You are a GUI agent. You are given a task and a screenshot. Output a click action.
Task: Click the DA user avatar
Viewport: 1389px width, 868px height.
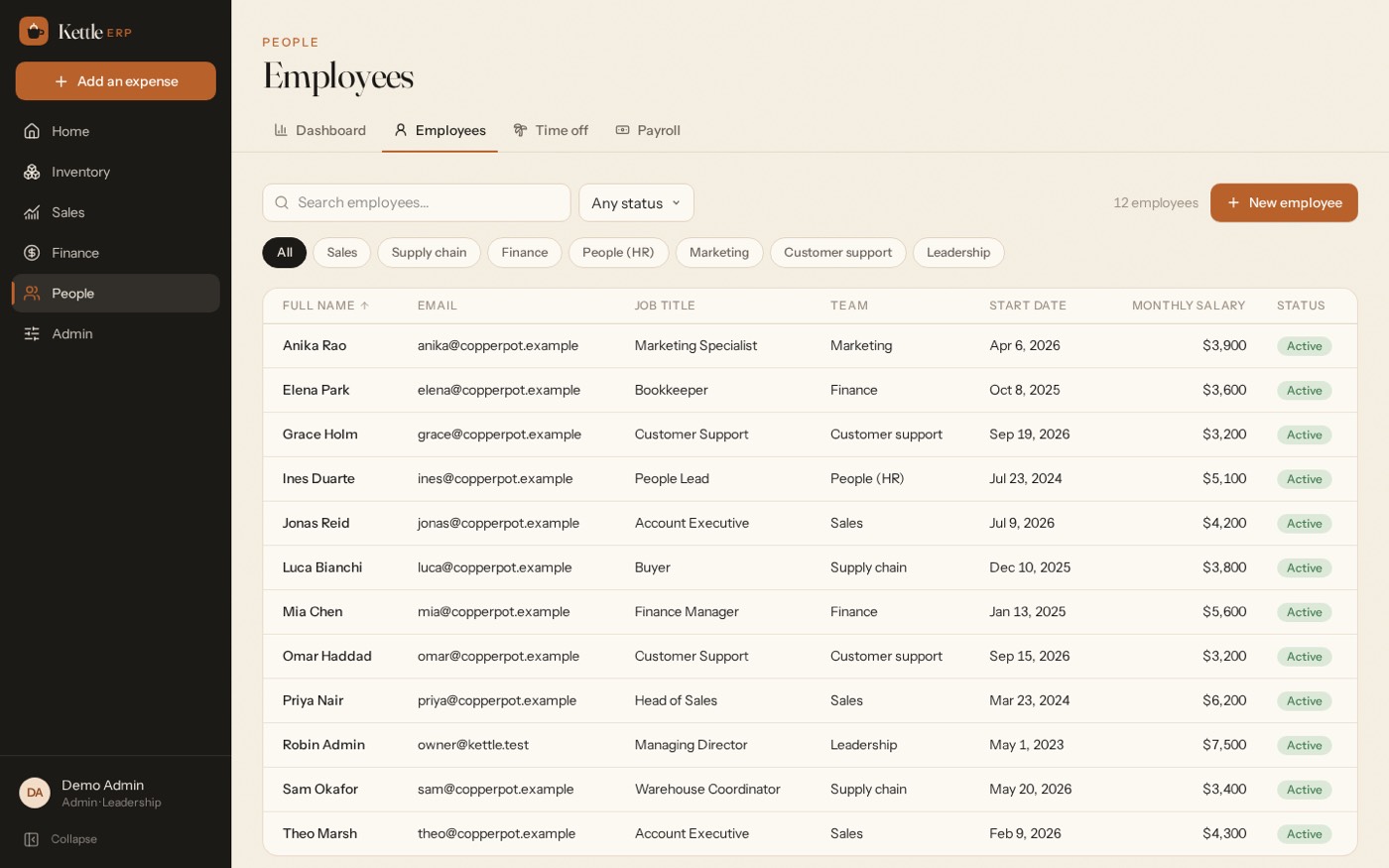pyautogui.click(x=35, y=793)
